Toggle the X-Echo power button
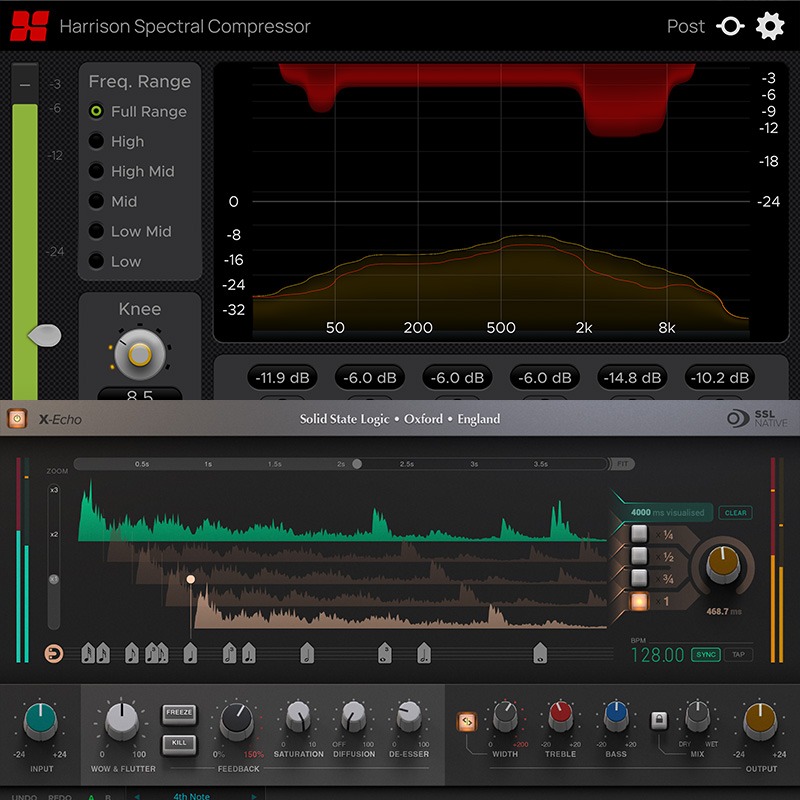800x800 pixels. point(17,419)
